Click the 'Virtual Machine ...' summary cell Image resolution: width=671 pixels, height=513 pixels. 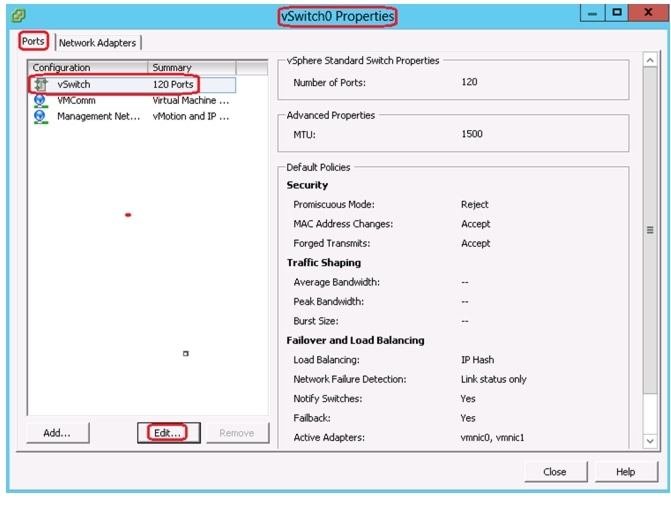point(191,101)
